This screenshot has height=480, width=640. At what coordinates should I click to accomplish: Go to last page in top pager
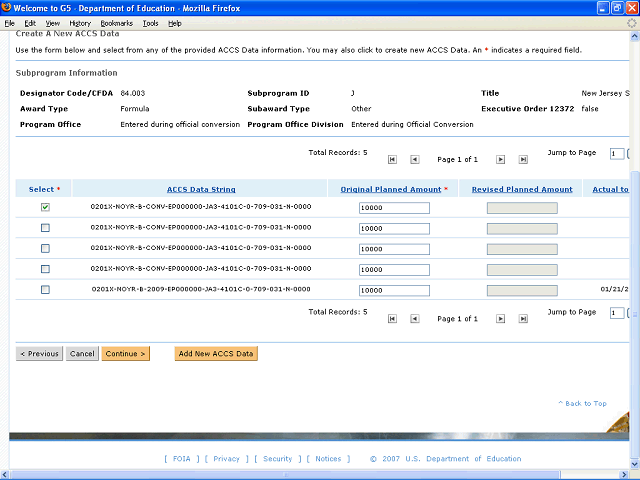point(523,160)
